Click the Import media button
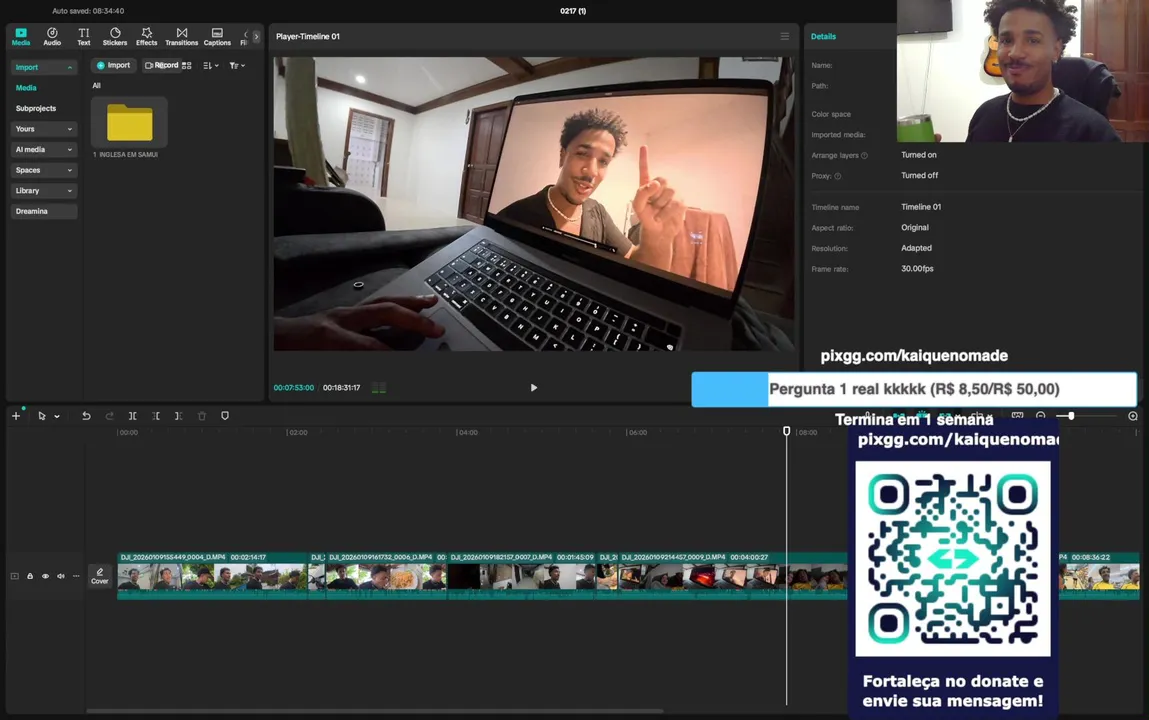Image resolution: width=1149 pixels, height=720 pixels. coord(113,65)
